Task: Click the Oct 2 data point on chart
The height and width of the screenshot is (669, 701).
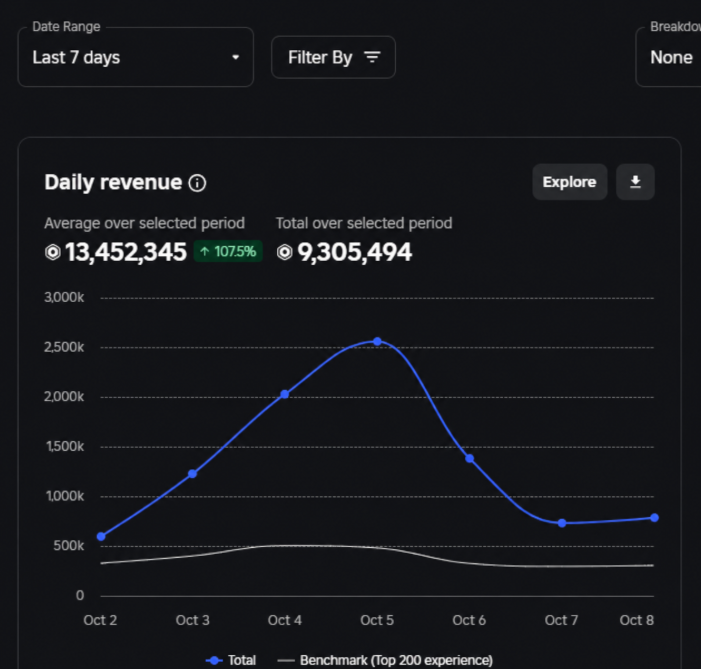Action: click(101, 536)
